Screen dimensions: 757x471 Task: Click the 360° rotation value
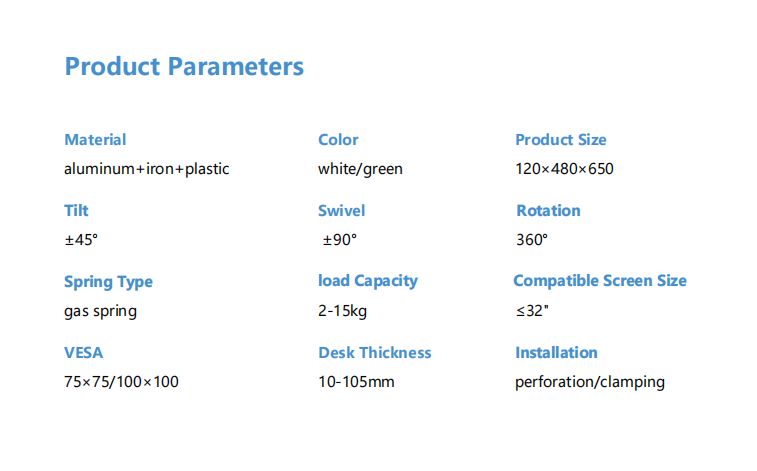coord(532,240)
